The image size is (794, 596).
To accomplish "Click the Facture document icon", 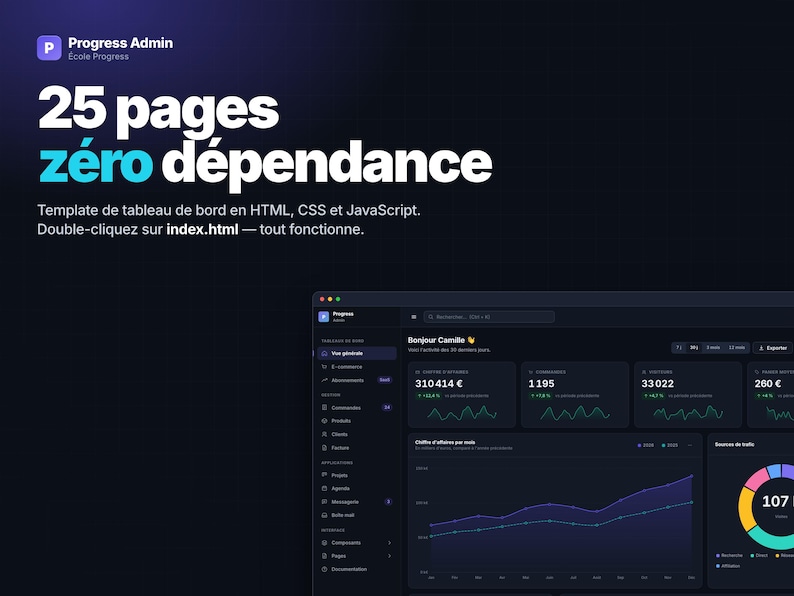I will [325, 448].
